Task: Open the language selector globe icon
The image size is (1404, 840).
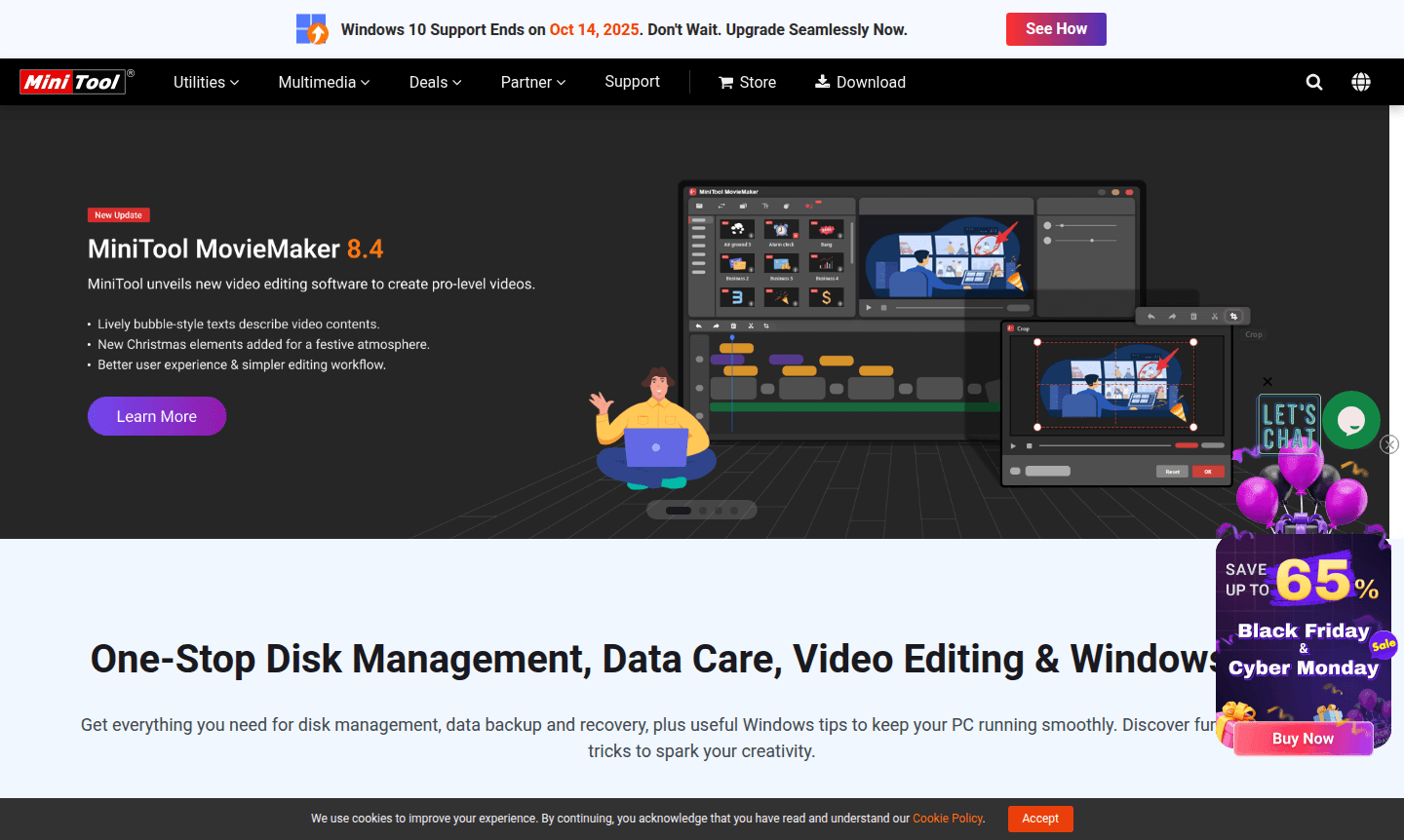Action: [1361, 82]
